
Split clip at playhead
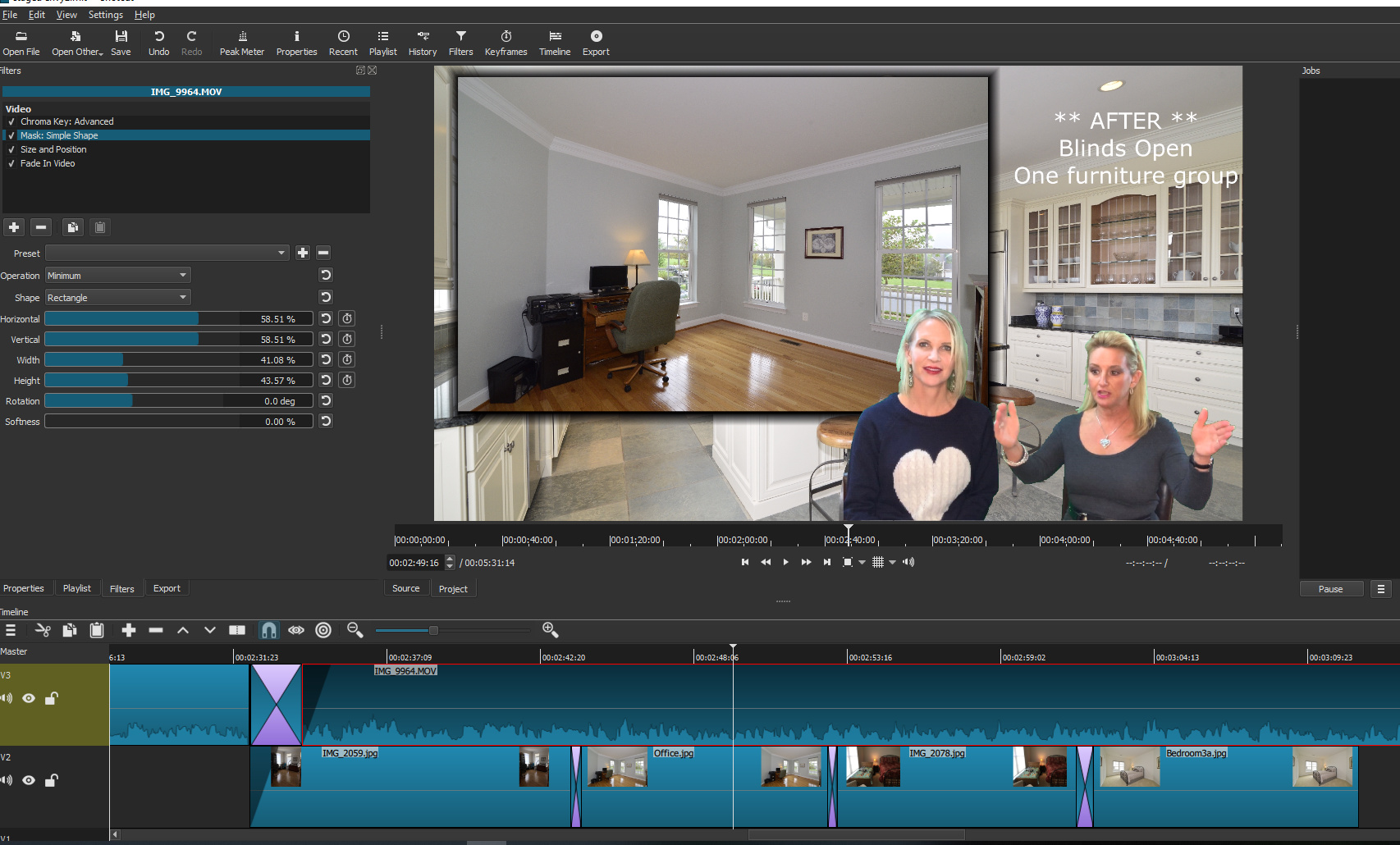tap(237, 630)
